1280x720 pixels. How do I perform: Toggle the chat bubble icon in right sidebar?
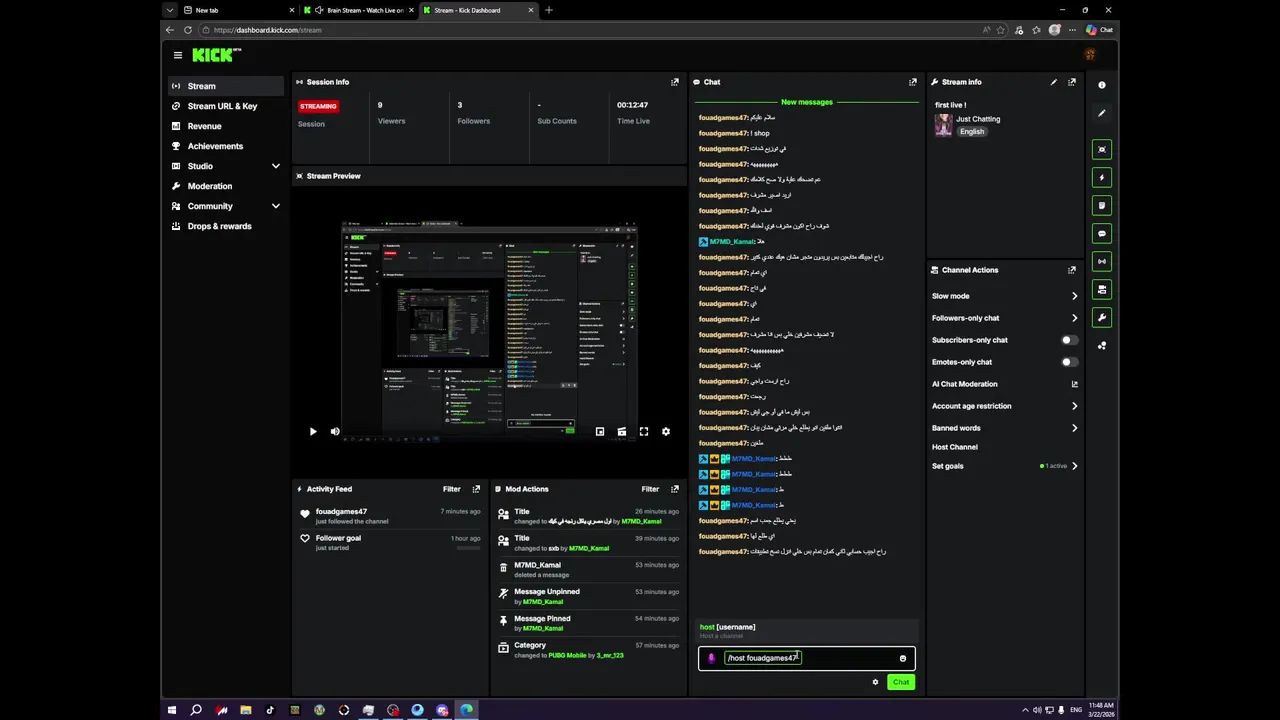point(1102,234)
